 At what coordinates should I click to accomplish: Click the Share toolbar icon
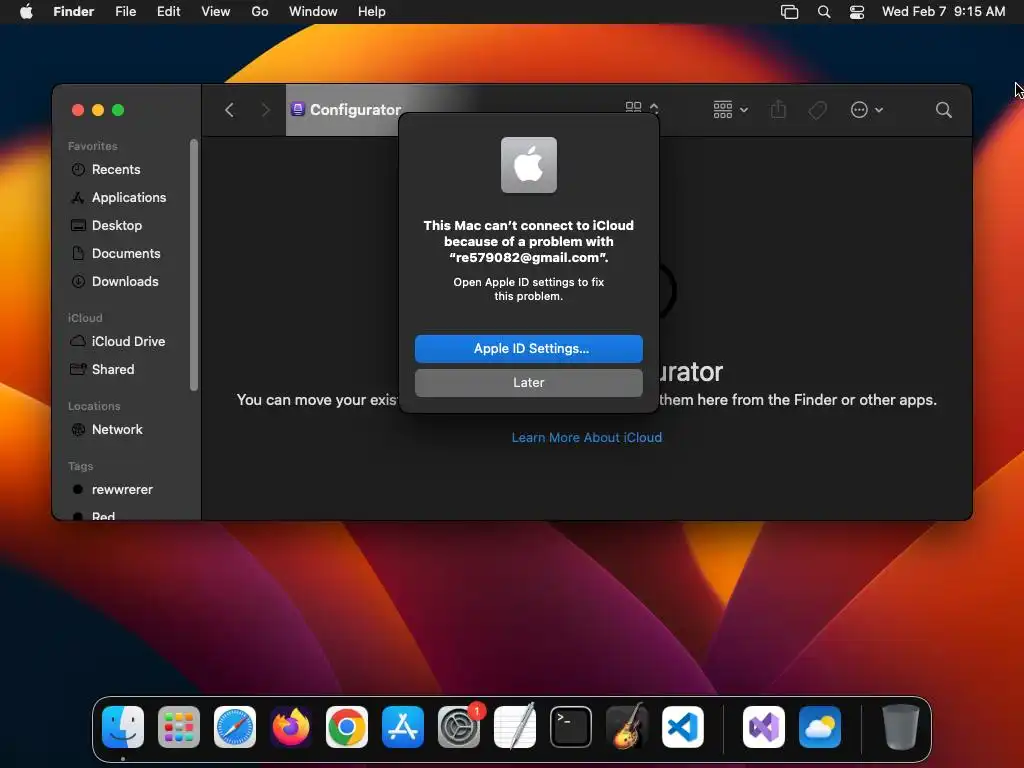click(x=778, y=110)
